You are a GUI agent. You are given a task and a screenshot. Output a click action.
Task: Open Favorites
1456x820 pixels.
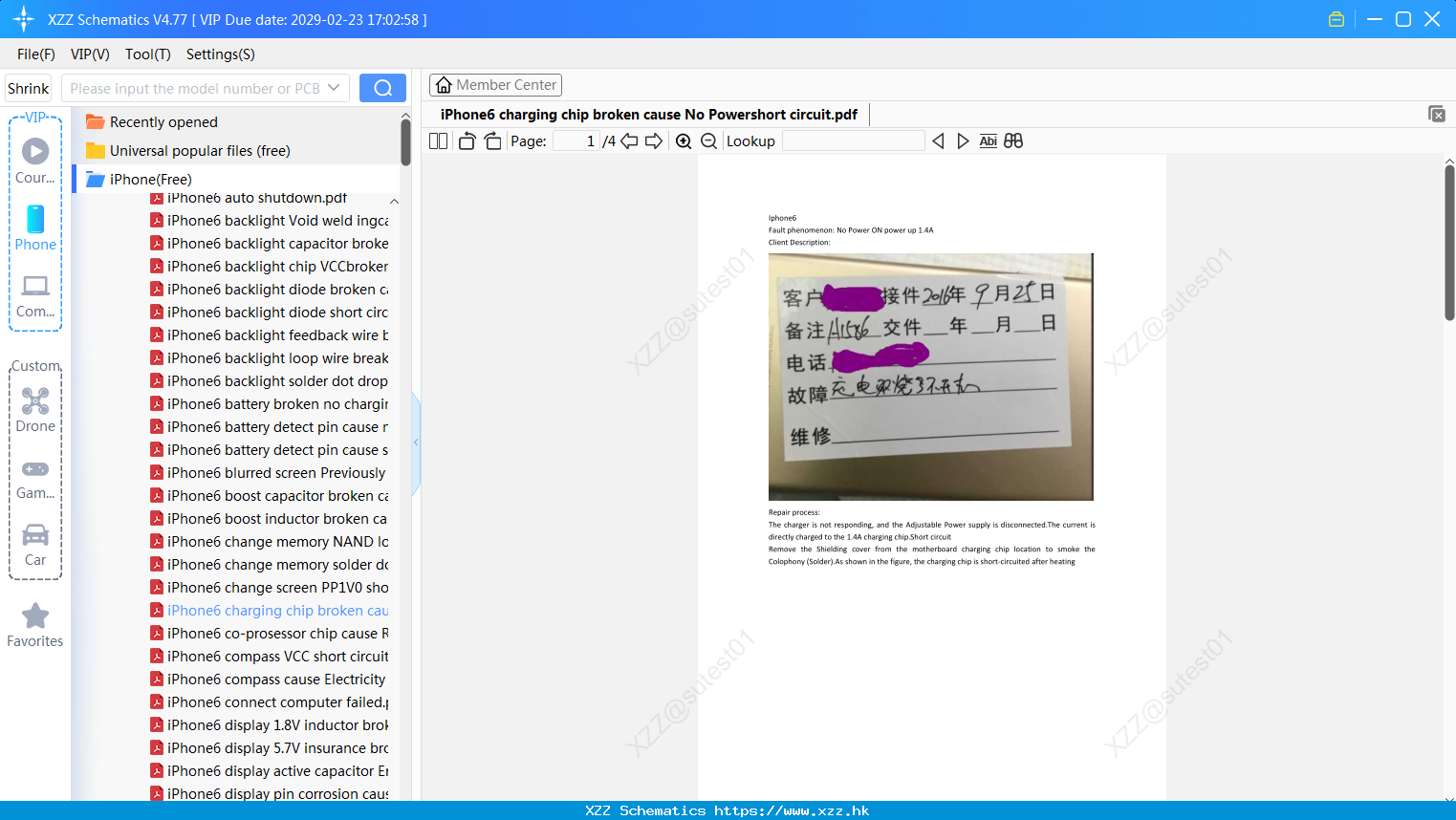click(35, 626)
